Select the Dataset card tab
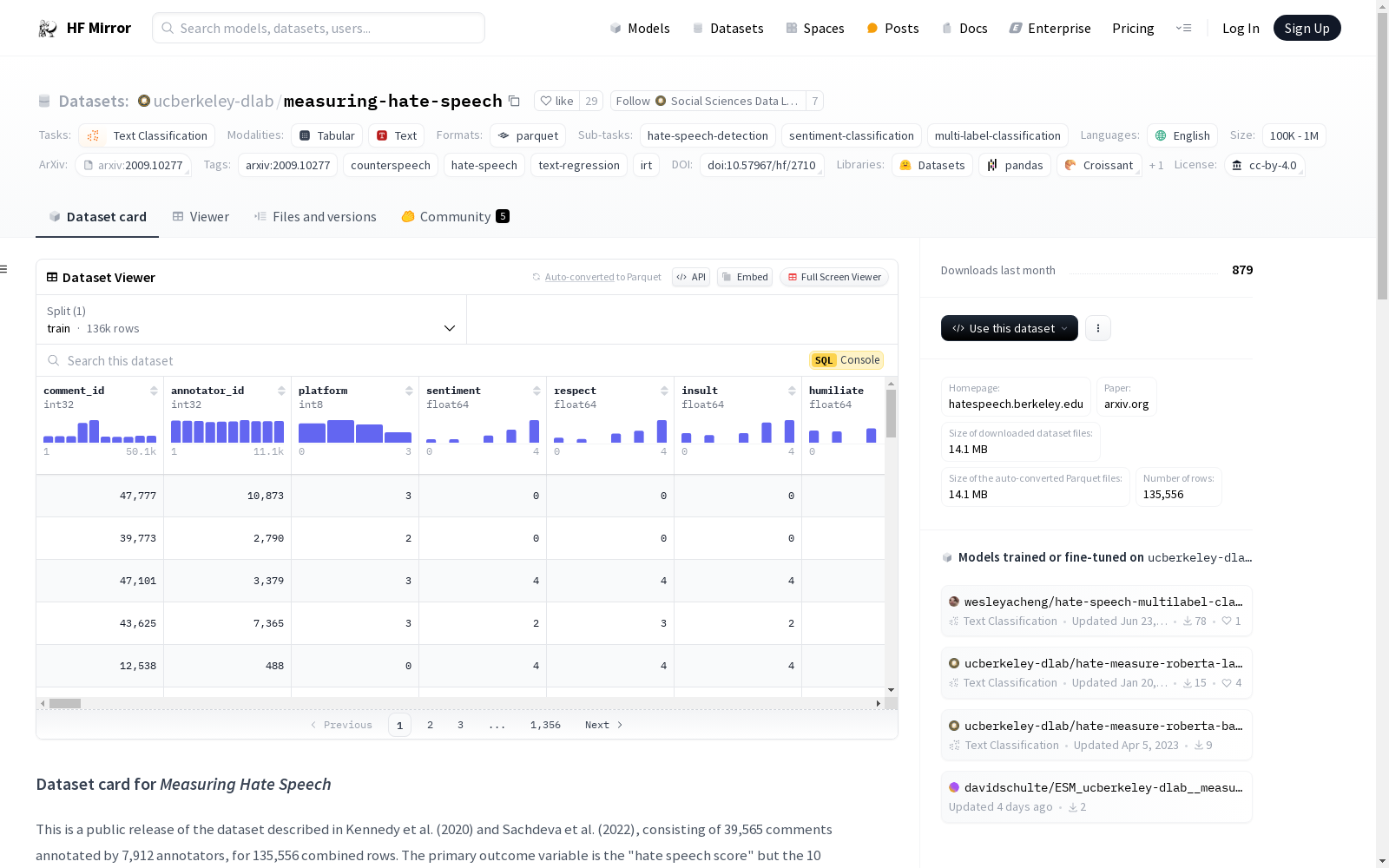 tap(97, 216)
